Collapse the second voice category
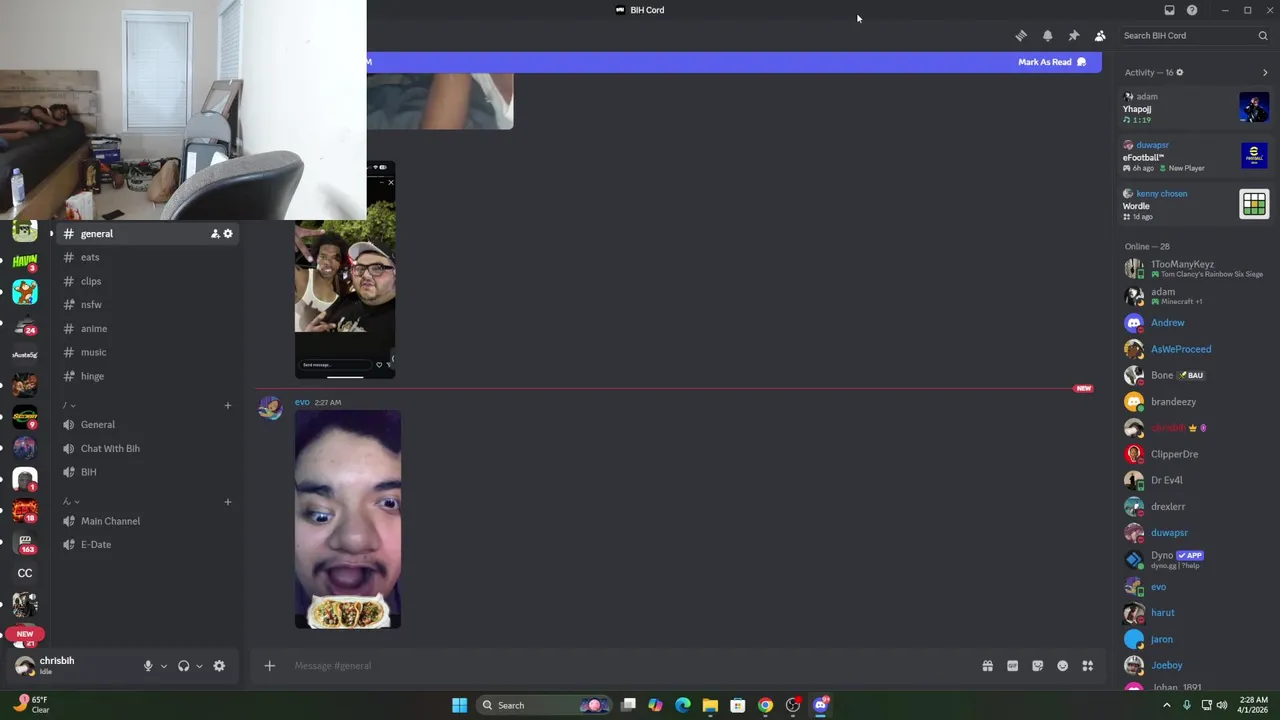Screen dimensions: 1280x720 [69, 501]
